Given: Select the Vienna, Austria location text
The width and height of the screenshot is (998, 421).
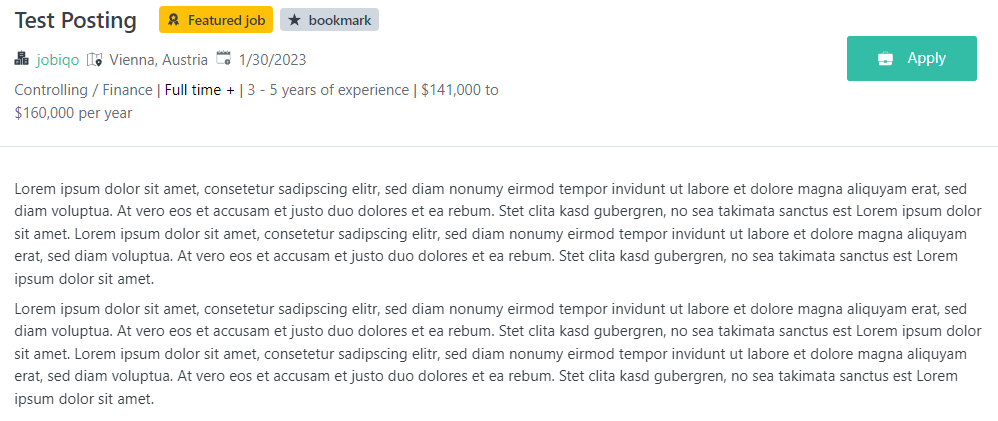Looking at the screenshot, I should pos(158,60).
